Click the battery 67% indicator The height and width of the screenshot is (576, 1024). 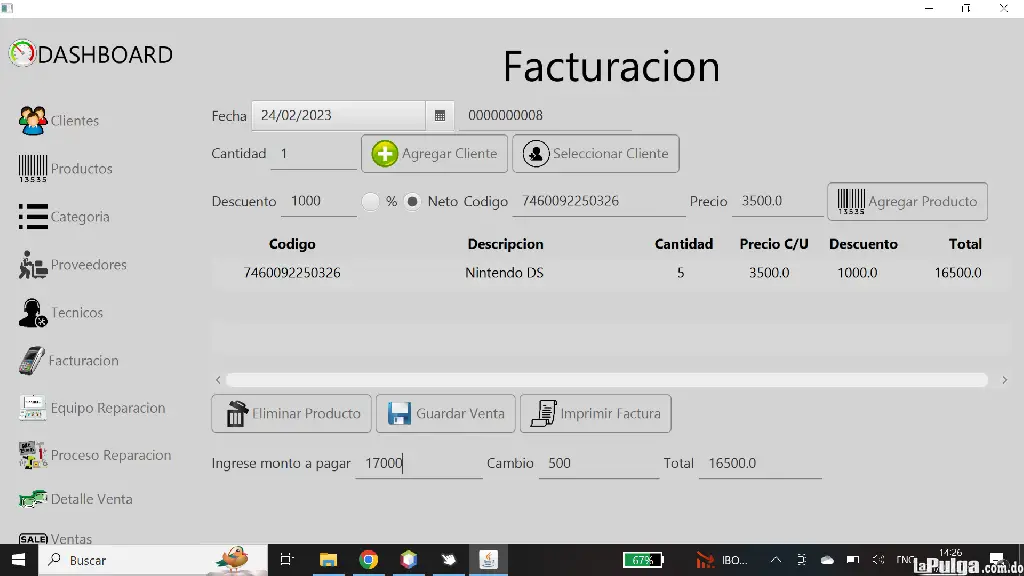point(643,560)
